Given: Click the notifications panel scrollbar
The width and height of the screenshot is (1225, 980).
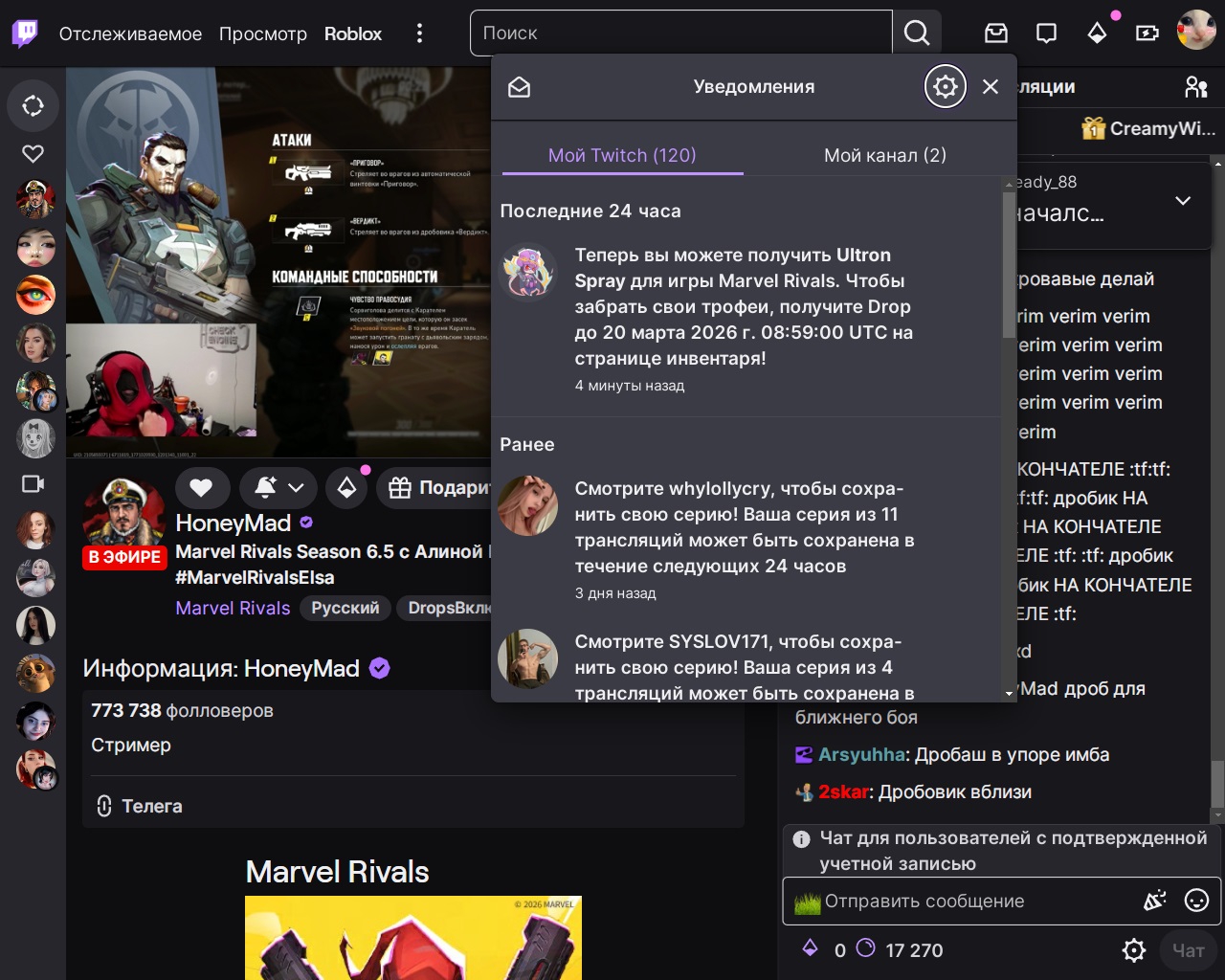Looking at the screenshot, I should 1010,263.
